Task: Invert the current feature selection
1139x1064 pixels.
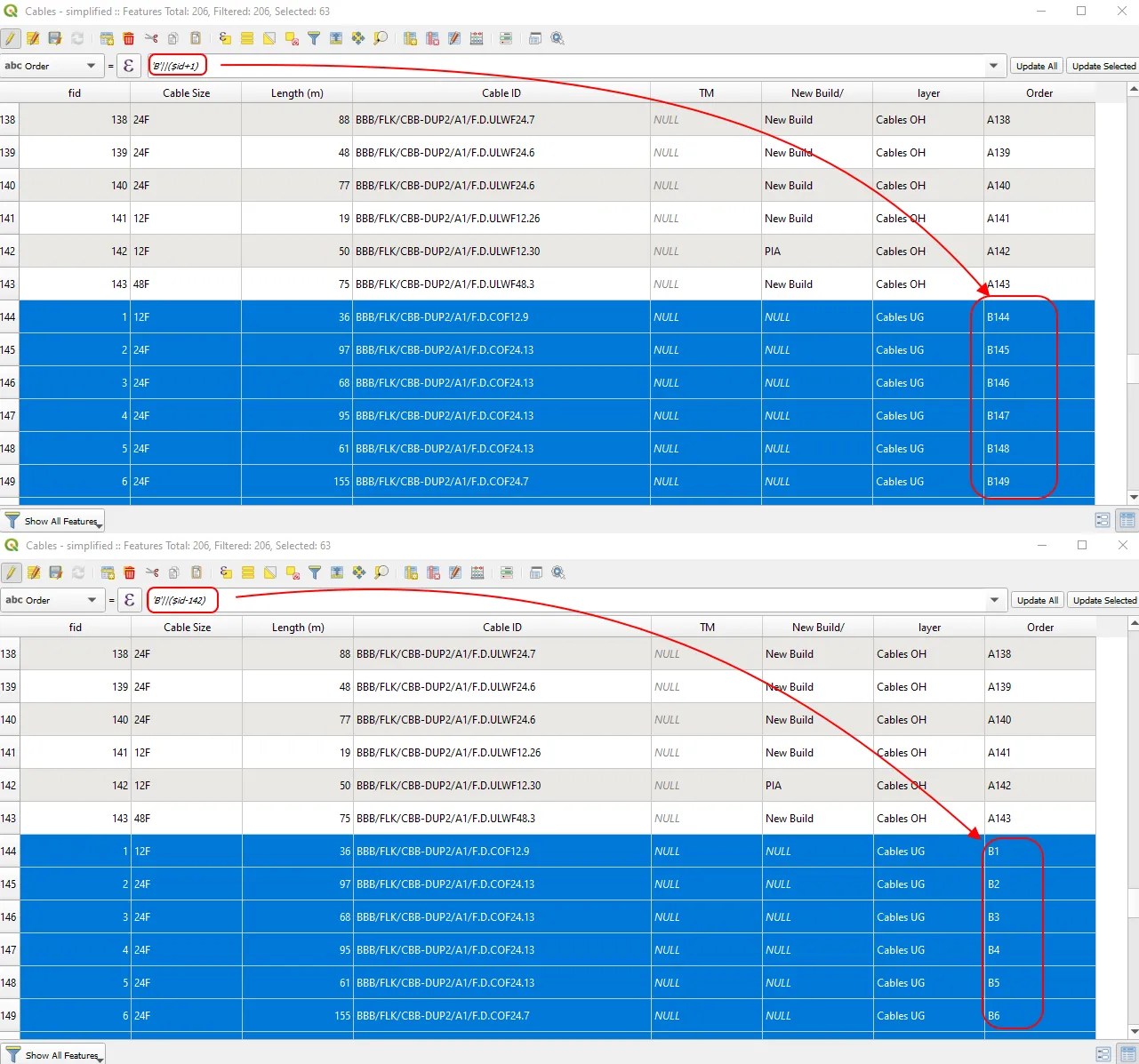Action: coord(268,38)
